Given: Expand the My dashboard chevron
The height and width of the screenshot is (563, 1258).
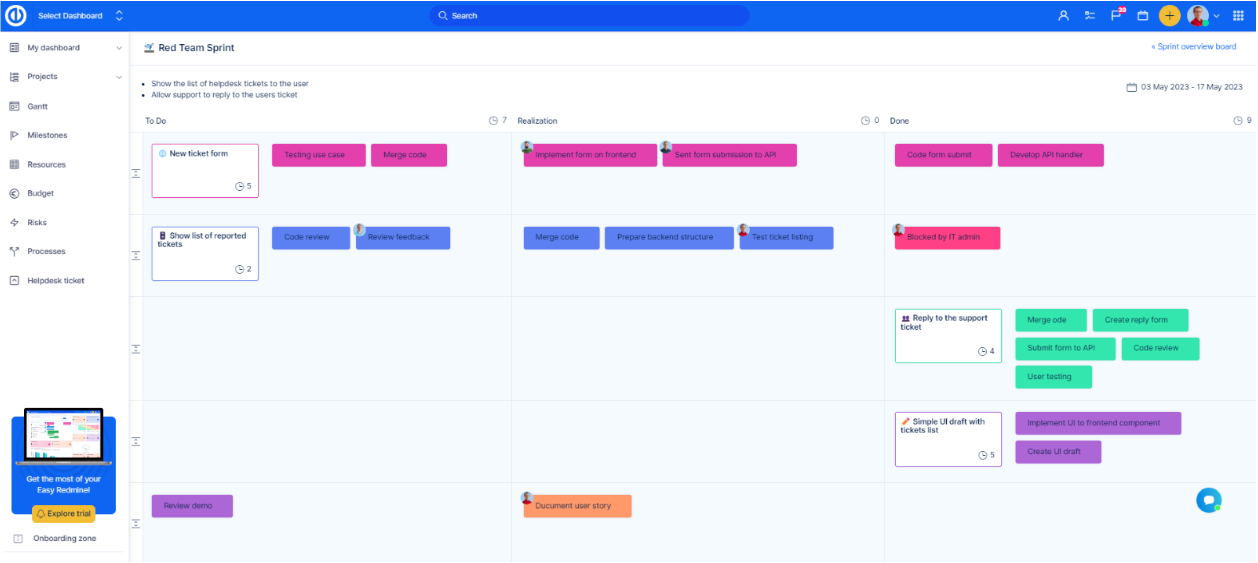Looking at the screenshot, I should (119, 48).
